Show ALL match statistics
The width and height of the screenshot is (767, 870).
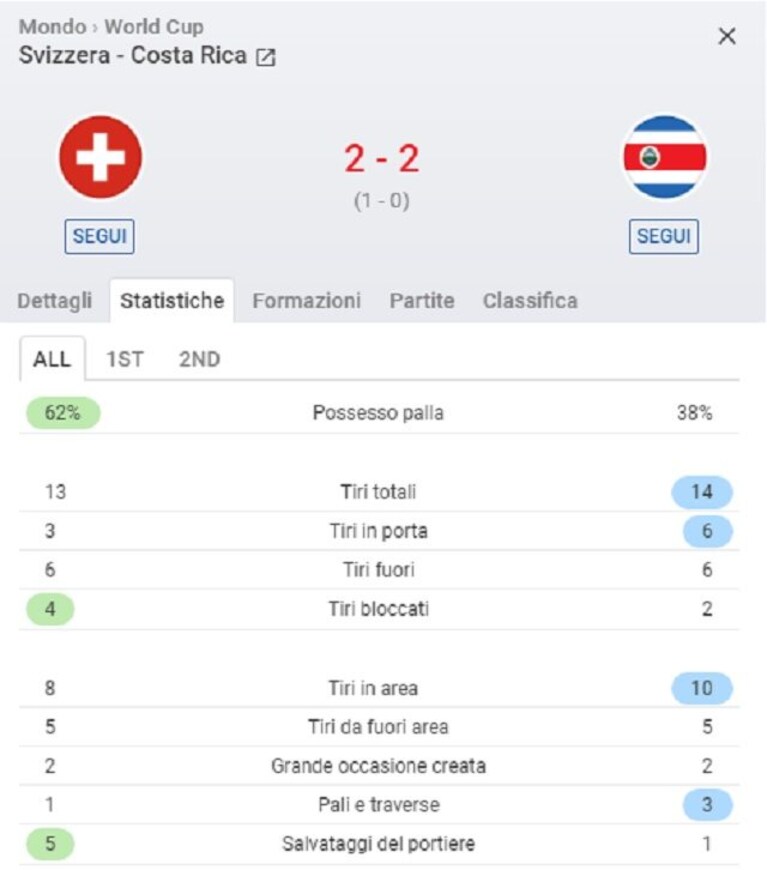tap(52, 359)
